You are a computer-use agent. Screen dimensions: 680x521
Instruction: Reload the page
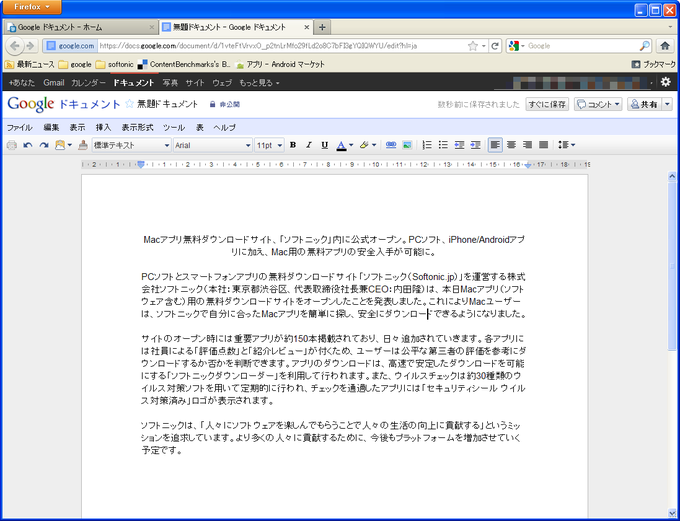(495, 46)
